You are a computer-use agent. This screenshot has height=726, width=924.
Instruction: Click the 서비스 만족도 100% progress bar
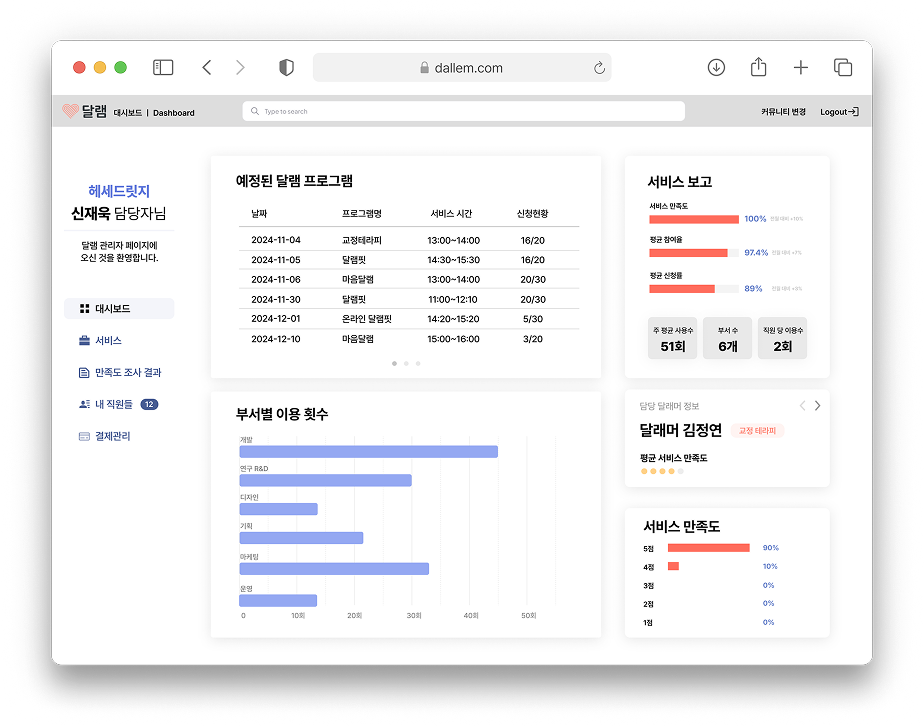(x=694, y=219)
